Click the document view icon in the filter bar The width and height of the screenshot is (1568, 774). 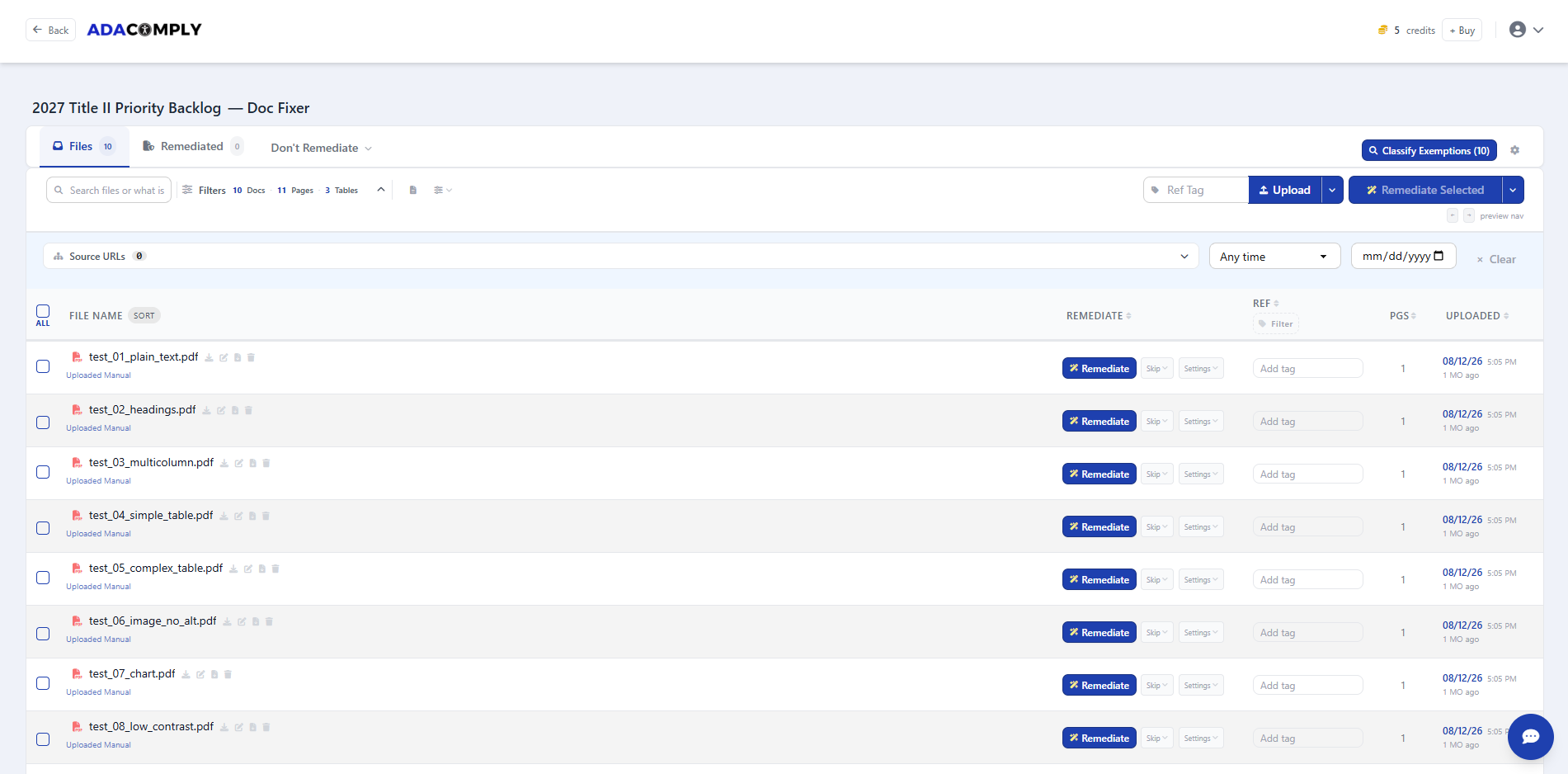click(x=413, y=190)
